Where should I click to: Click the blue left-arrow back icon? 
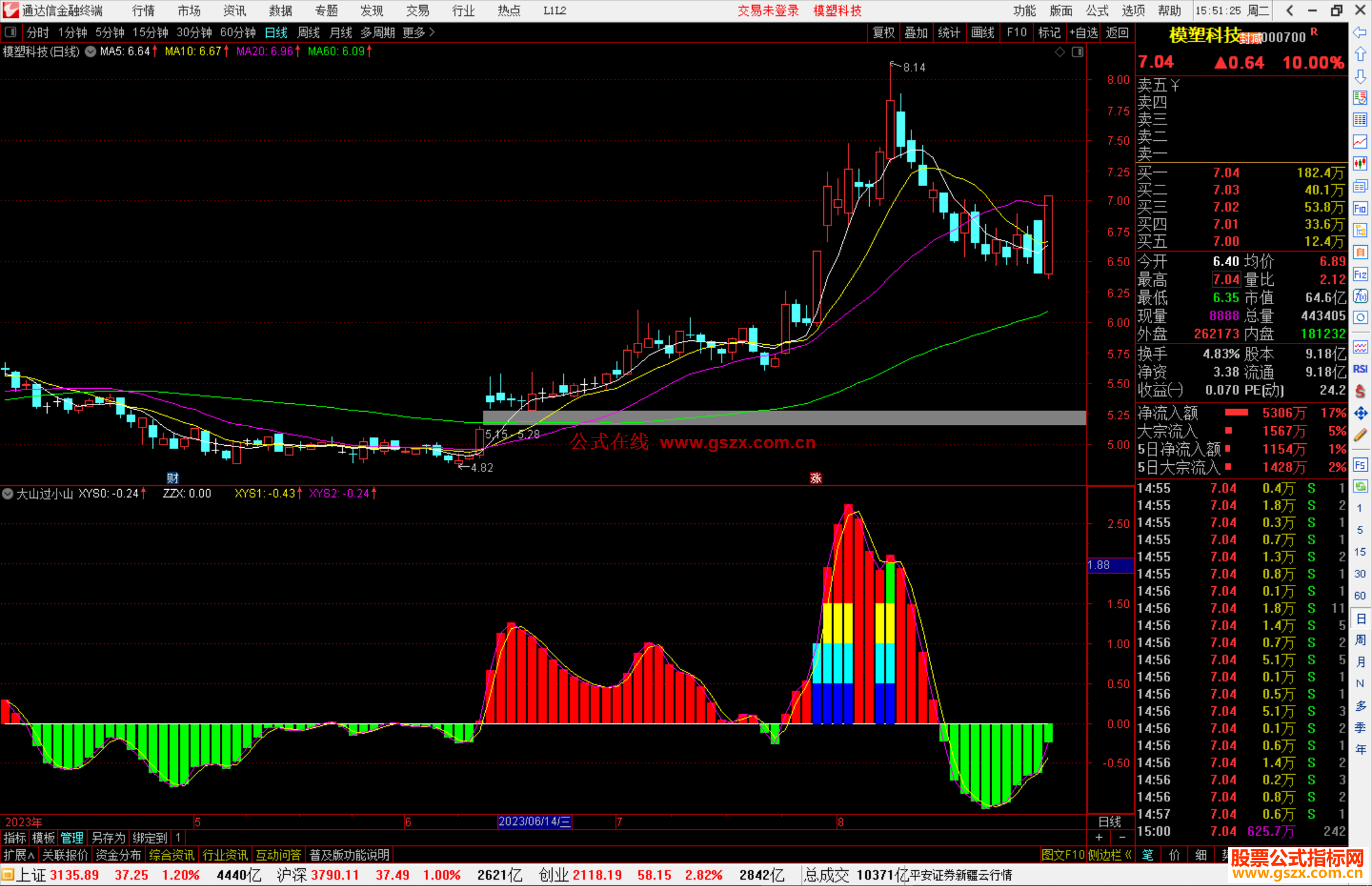click(1360, 32)
